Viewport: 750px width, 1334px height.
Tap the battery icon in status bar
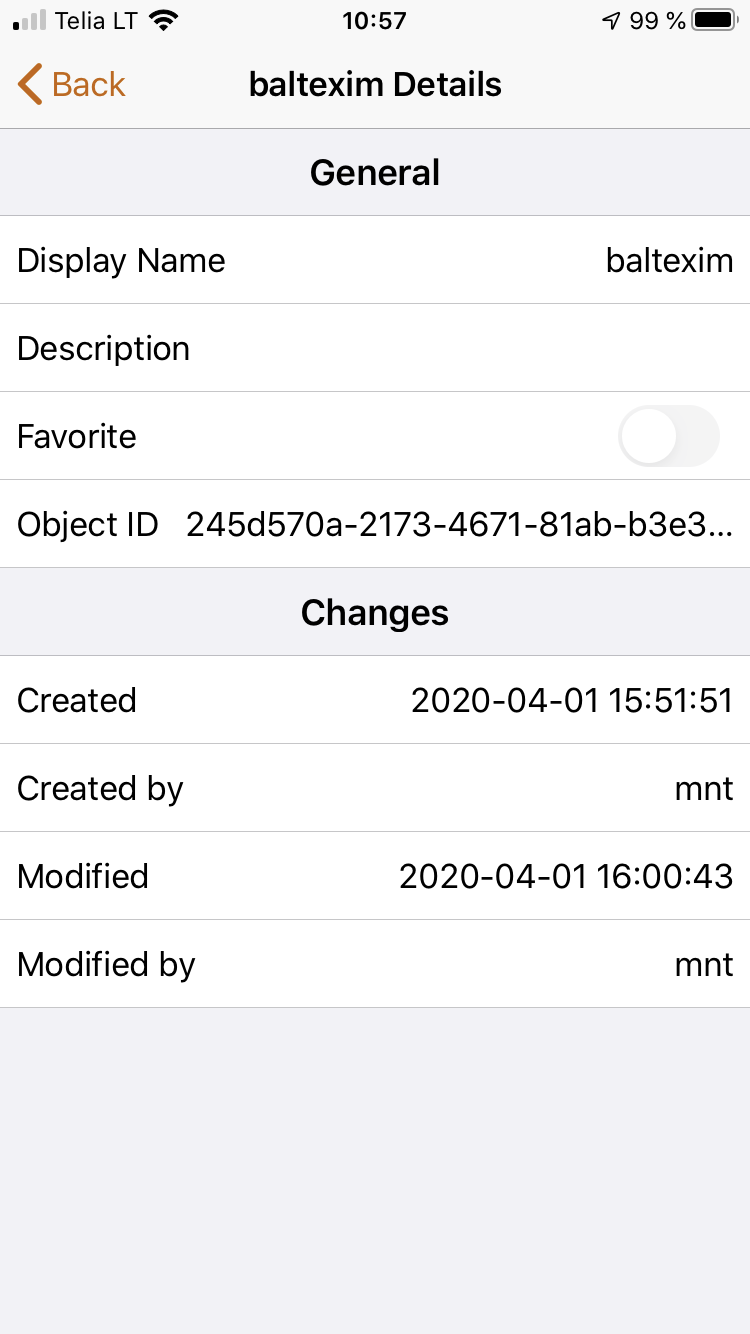point(715,20)
